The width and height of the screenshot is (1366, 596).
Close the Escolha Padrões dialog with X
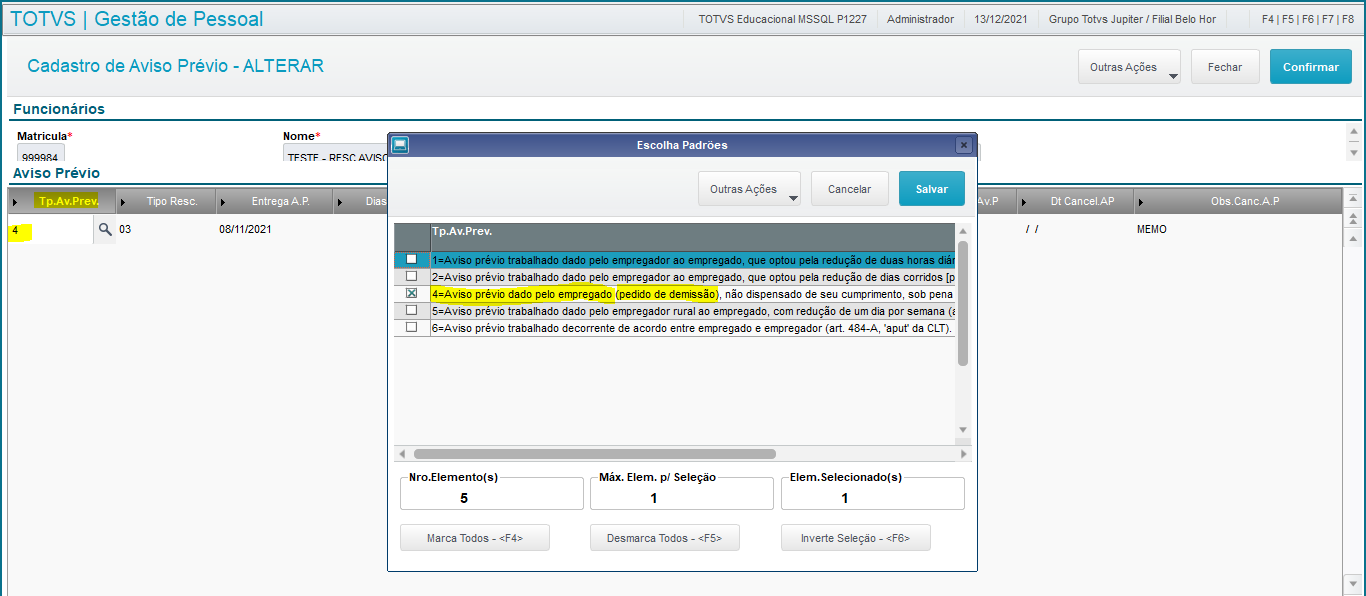coord(964,145)
